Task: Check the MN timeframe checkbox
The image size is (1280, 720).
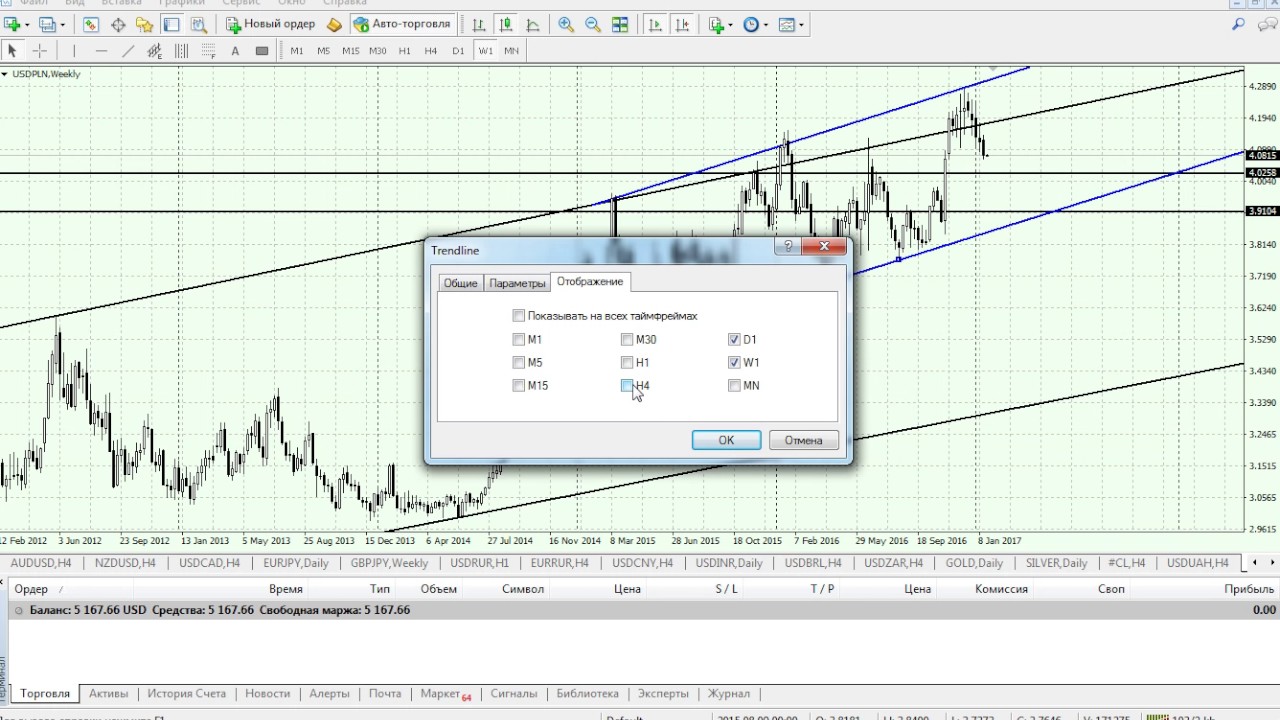Action: (735, 385)
